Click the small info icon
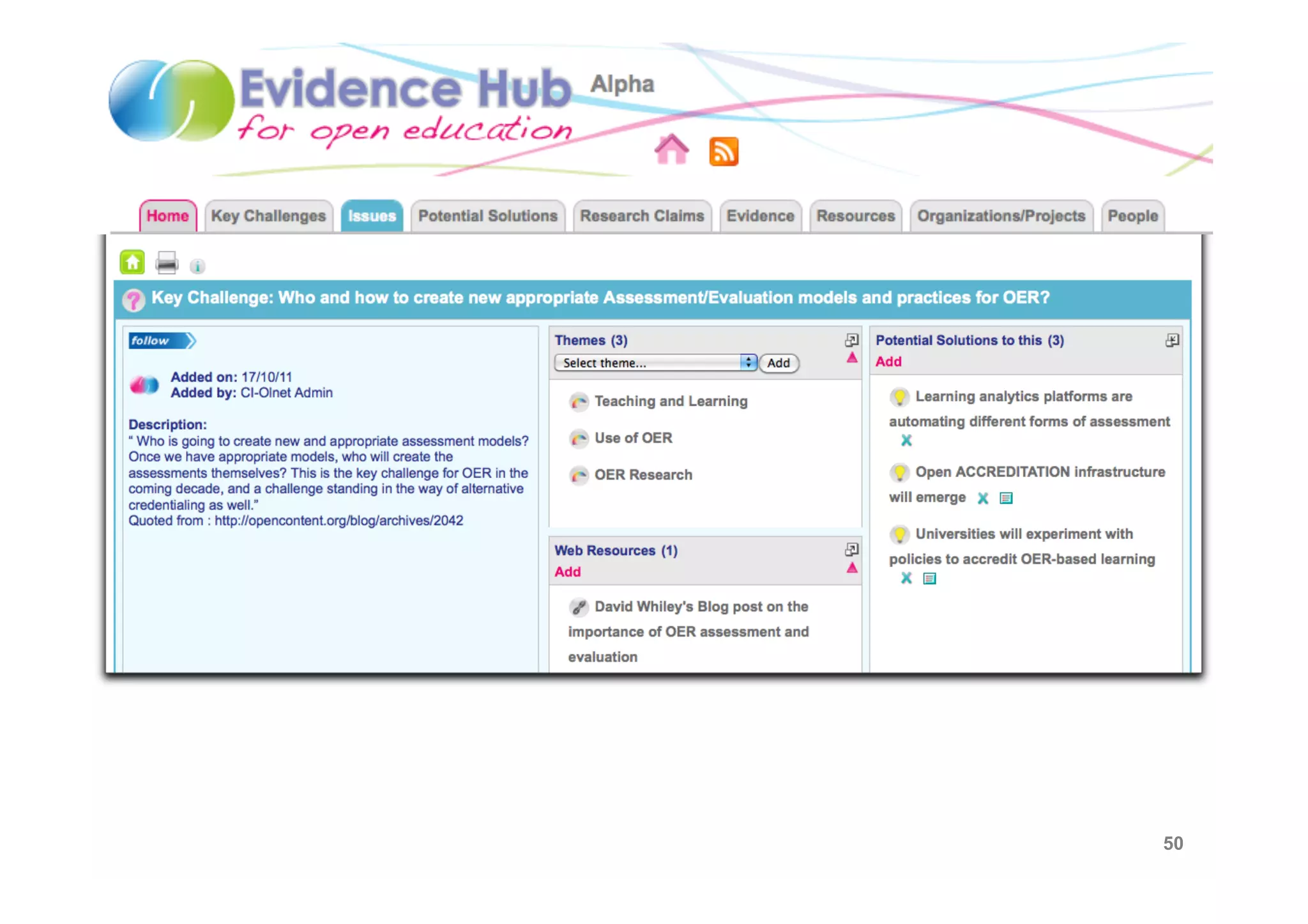This screenshot has height=924, width=1308. (197, 266)
